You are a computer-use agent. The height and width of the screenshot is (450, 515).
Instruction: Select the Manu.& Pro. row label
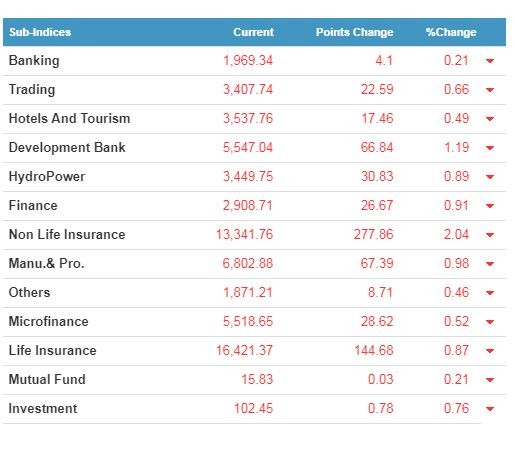click(46, 263)
